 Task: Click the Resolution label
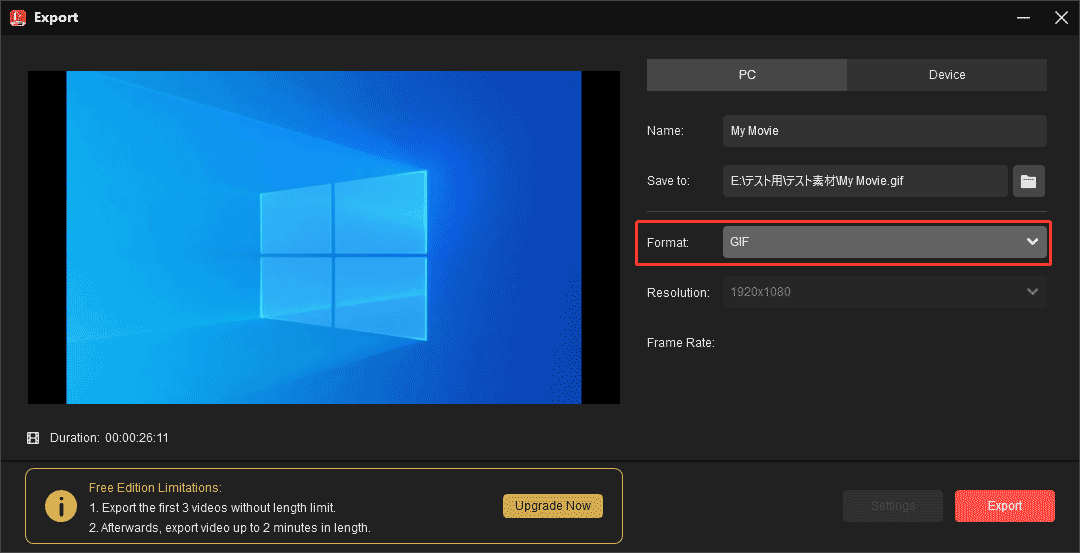click(x=678, y=293)
